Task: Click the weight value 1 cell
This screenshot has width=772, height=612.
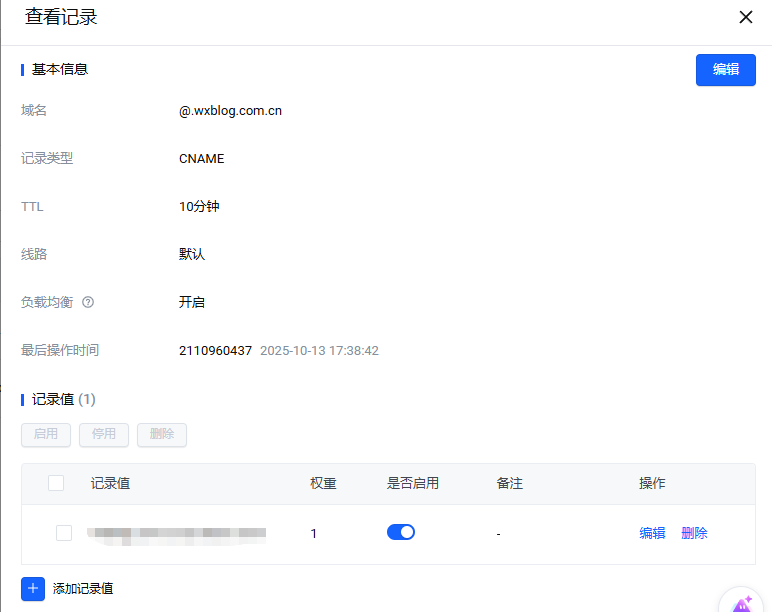Action: [x=314, y=534]
